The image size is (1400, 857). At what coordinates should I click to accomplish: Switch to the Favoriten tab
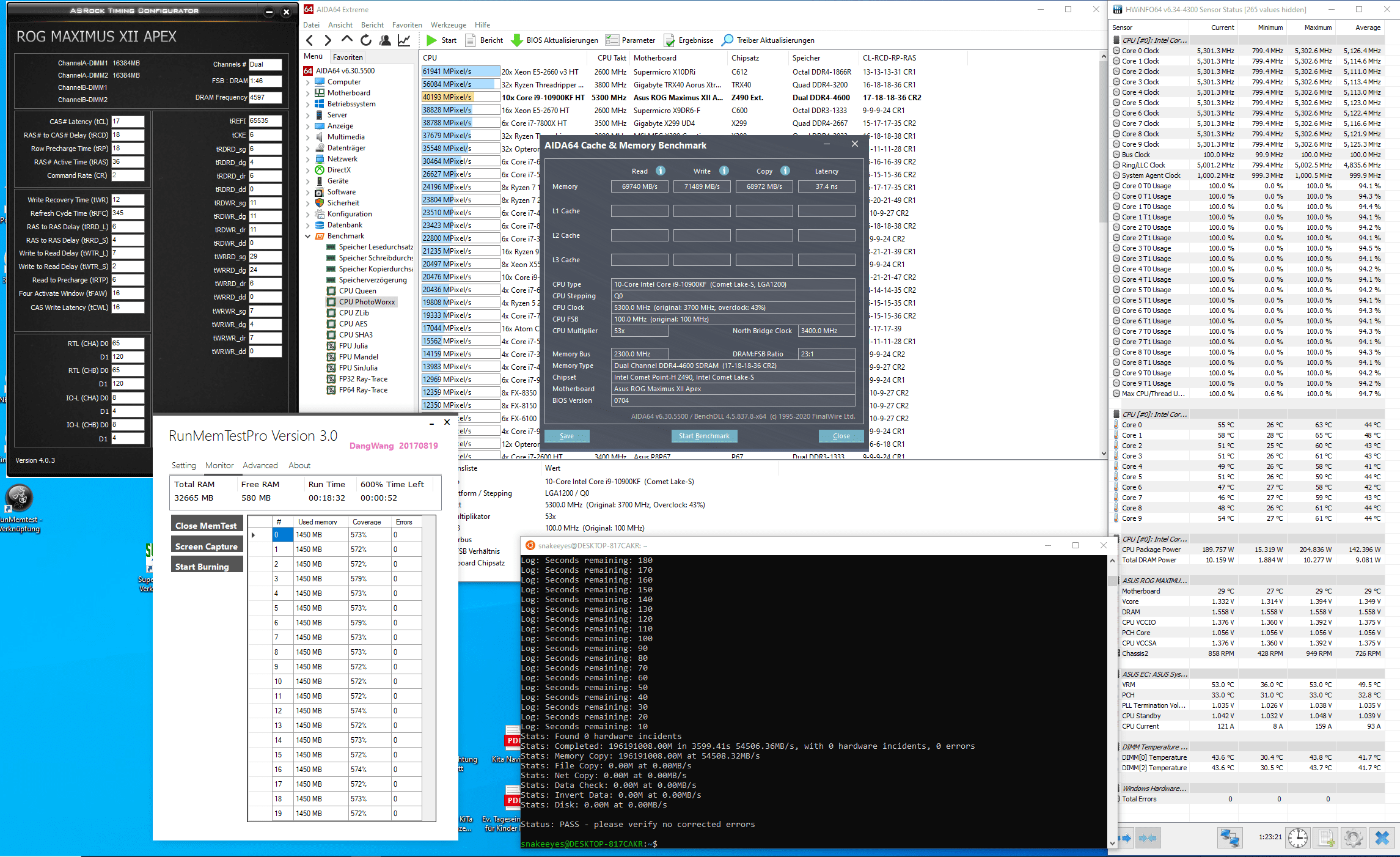click(348, 57)
